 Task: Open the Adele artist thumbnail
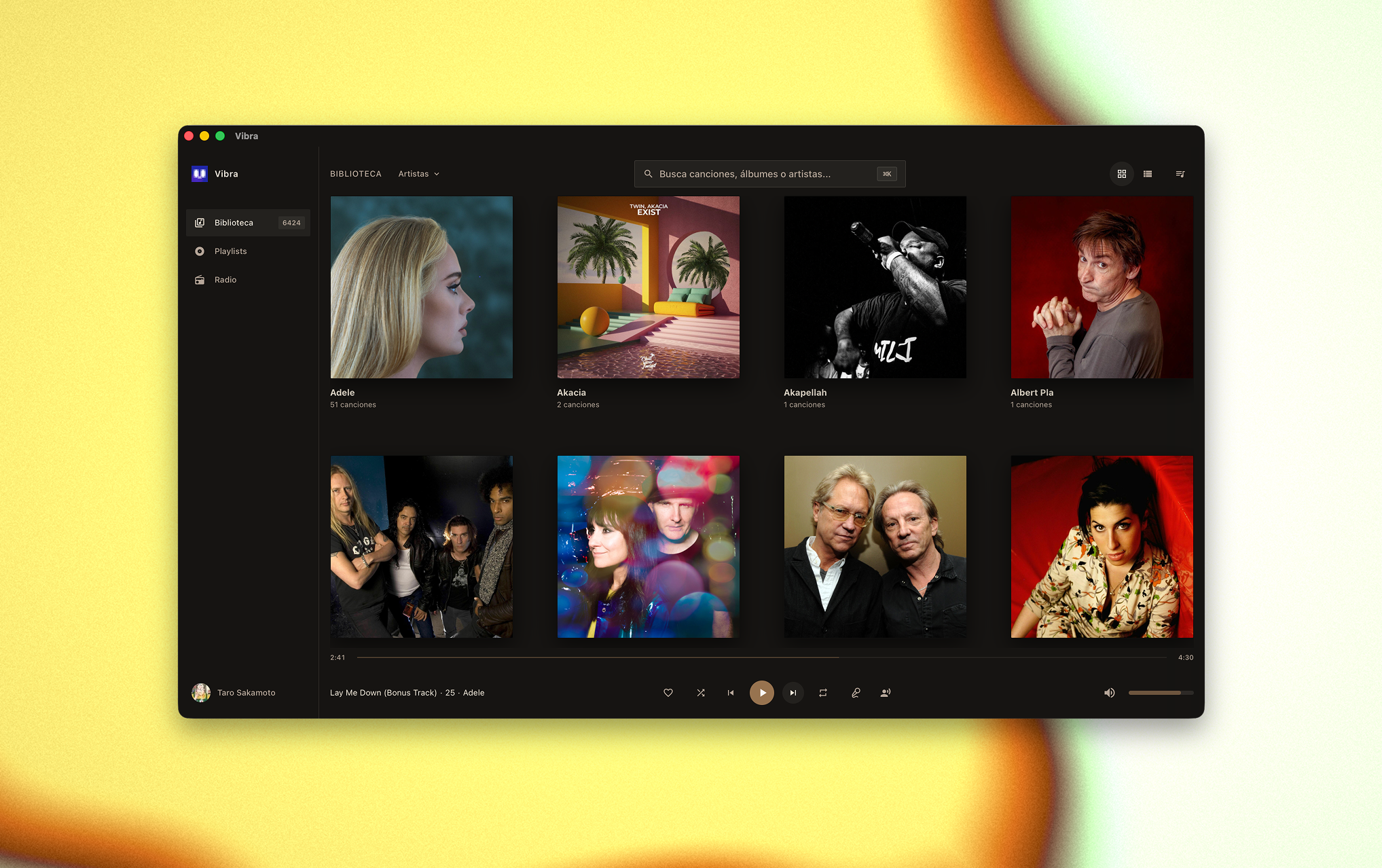click(x=422, y=287)
